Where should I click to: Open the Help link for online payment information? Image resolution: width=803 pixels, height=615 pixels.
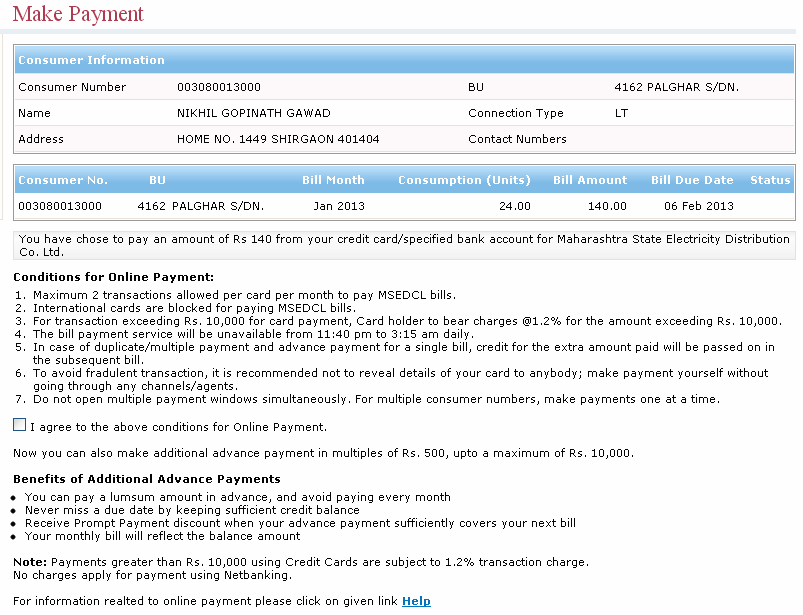tap(417, 600)
